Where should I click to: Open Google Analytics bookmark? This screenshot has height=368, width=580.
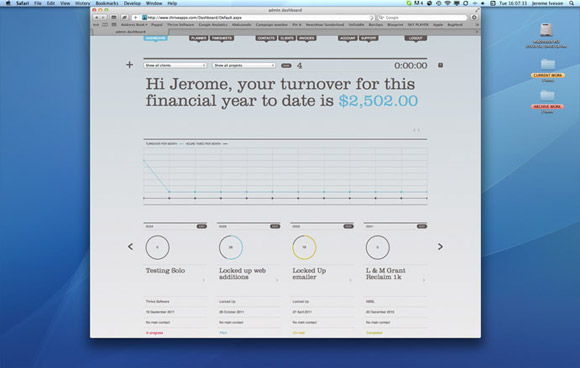[213, 25]
